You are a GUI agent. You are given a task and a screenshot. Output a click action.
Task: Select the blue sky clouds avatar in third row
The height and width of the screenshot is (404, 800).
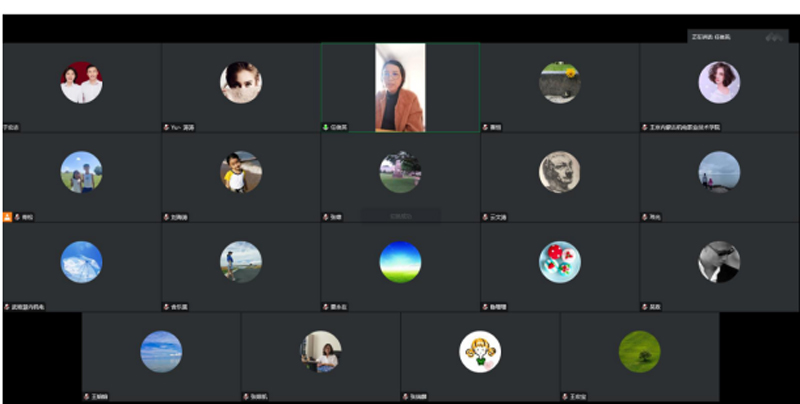81,262
